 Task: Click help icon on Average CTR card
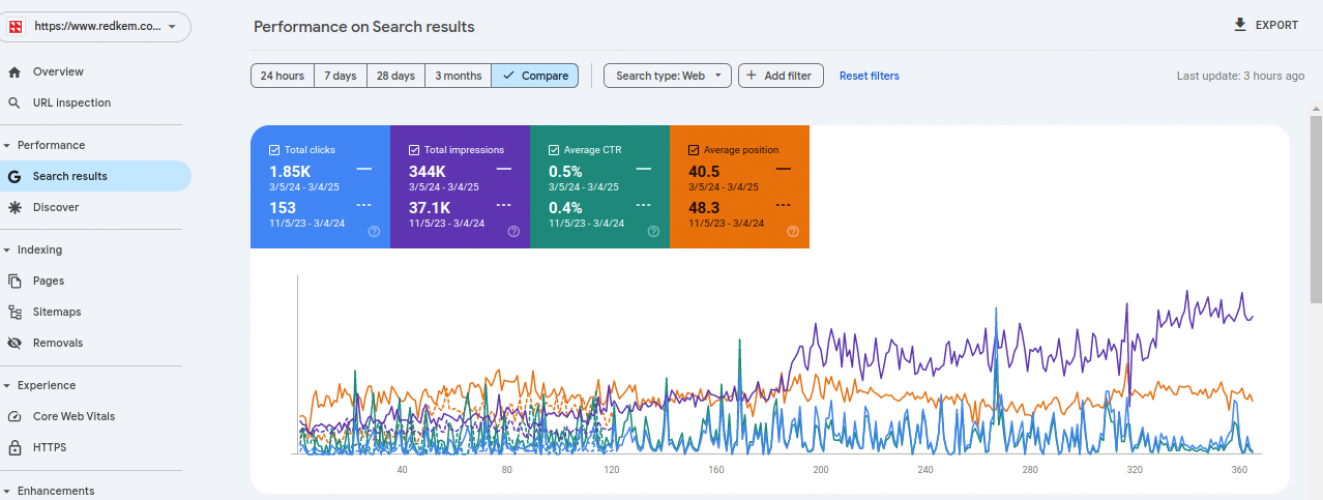click(x=653, y=231)
